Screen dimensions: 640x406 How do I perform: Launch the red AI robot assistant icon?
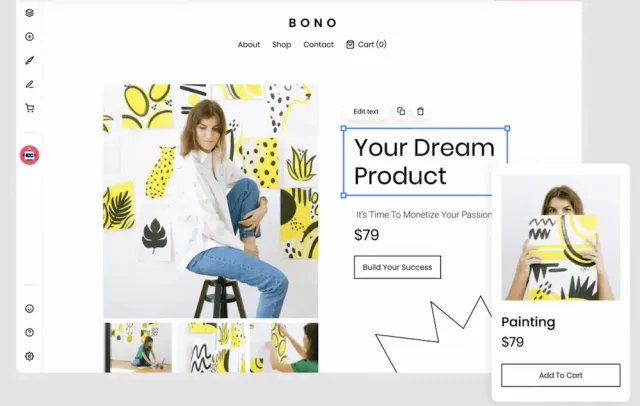click(x=29, y=155)
